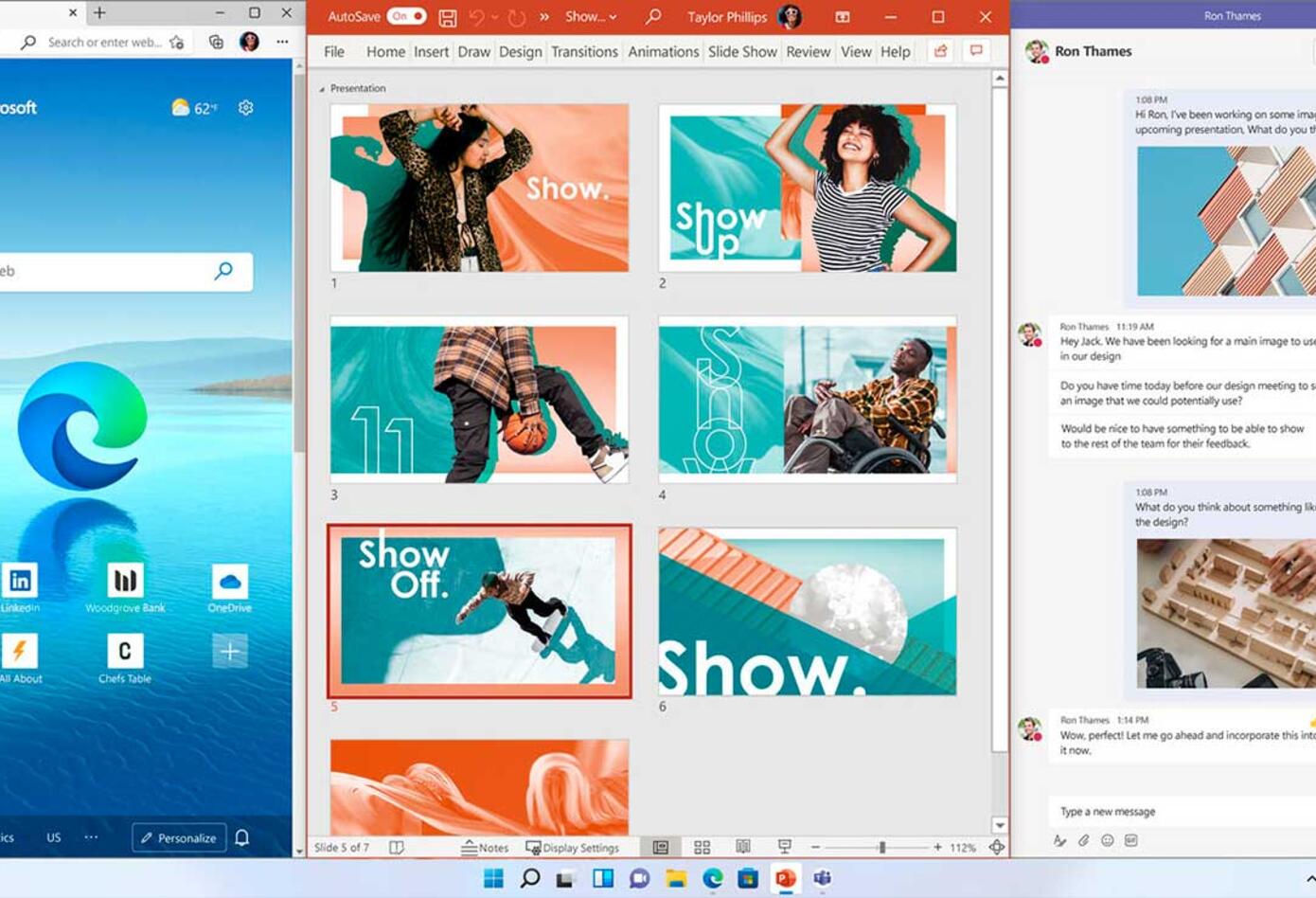Open the Help ribbon tab
This screenshot has width=1316, height=898.
(x=895, y=52)
